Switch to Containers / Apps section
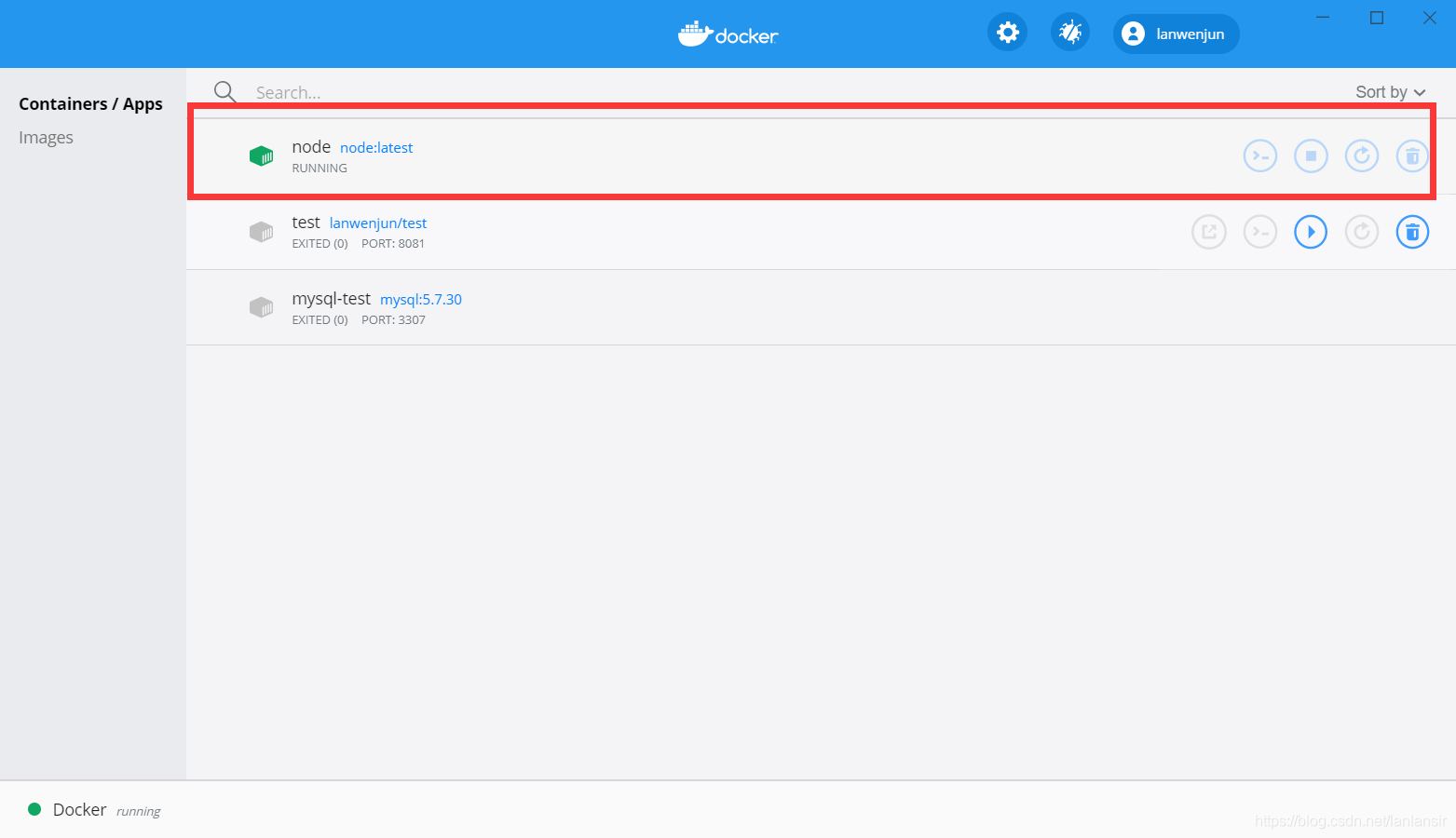The height and width of the screenshot is (838, 1456). 90,103
